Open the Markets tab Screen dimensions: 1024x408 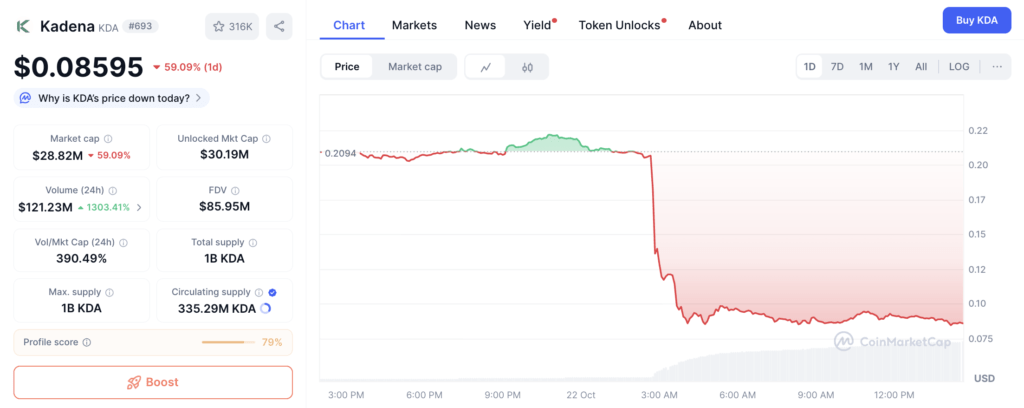414,25
